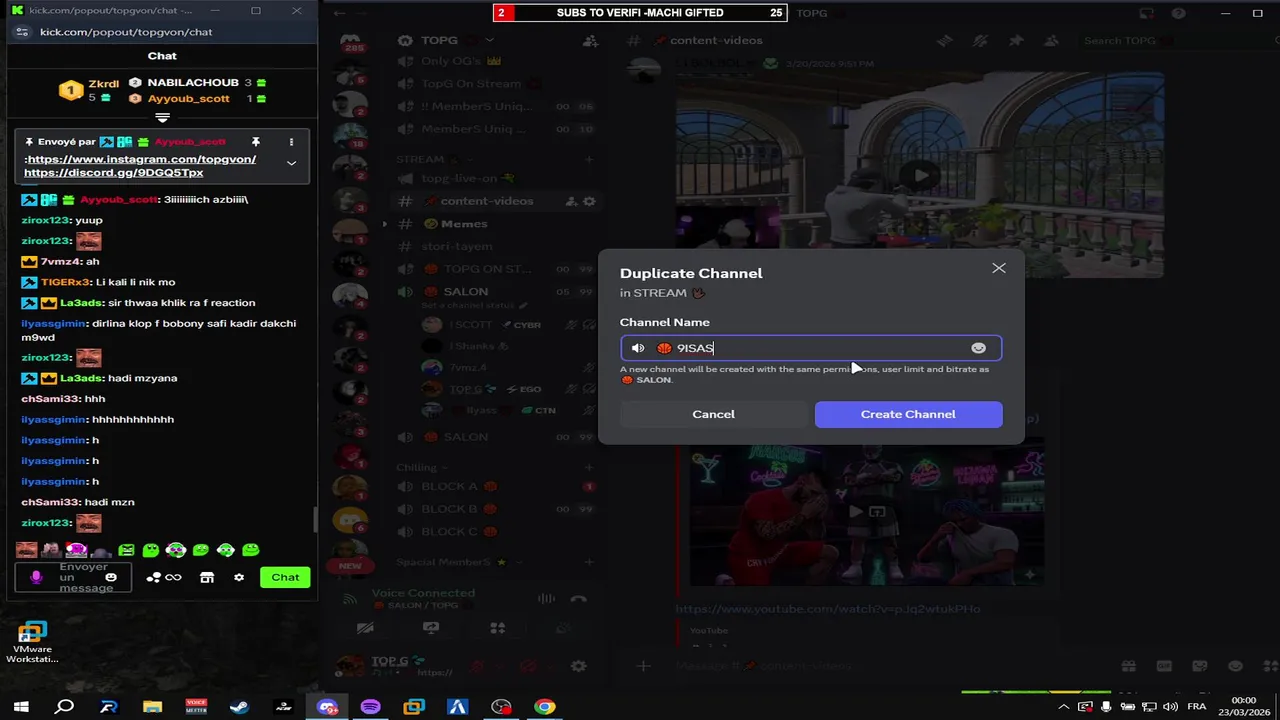
Task: Expand the pinned message chevron
Action: [291, 163]
